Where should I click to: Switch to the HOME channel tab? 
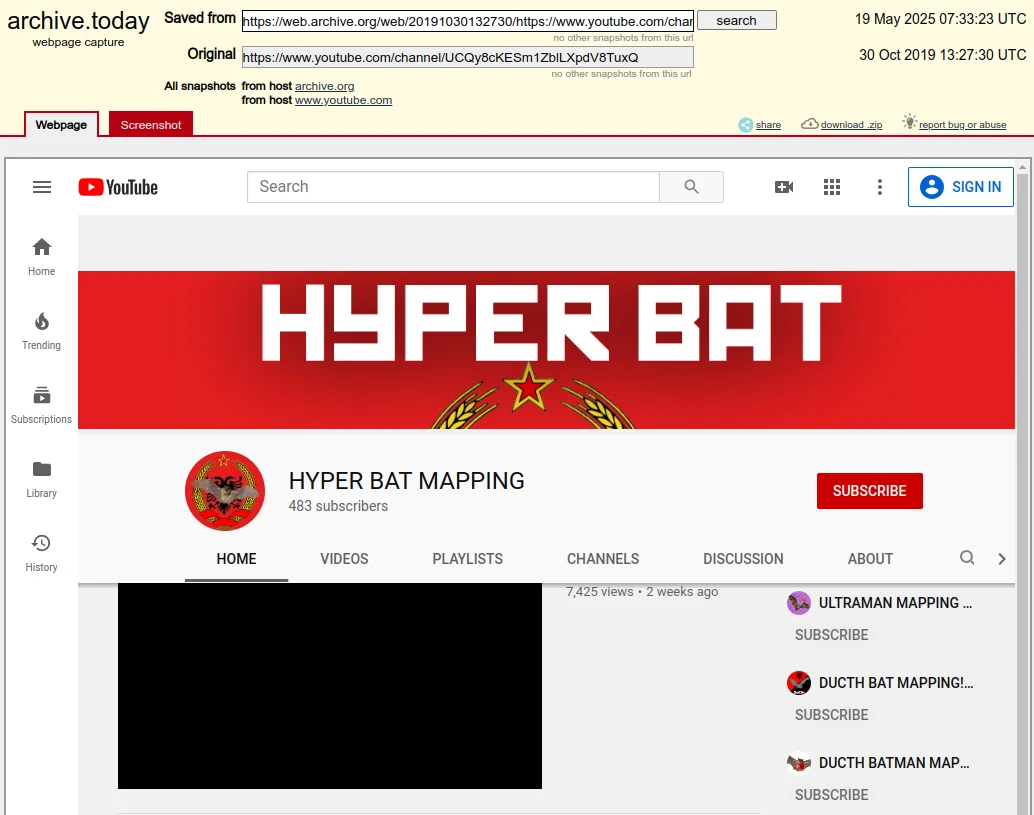pyautogui.click(x=236, y=558)
